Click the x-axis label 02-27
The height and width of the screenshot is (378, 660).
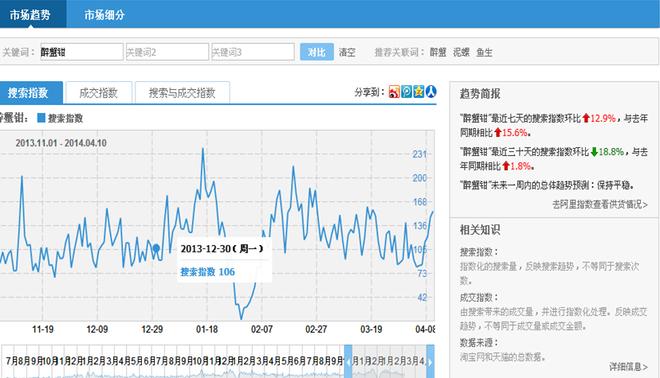[316, 329]
